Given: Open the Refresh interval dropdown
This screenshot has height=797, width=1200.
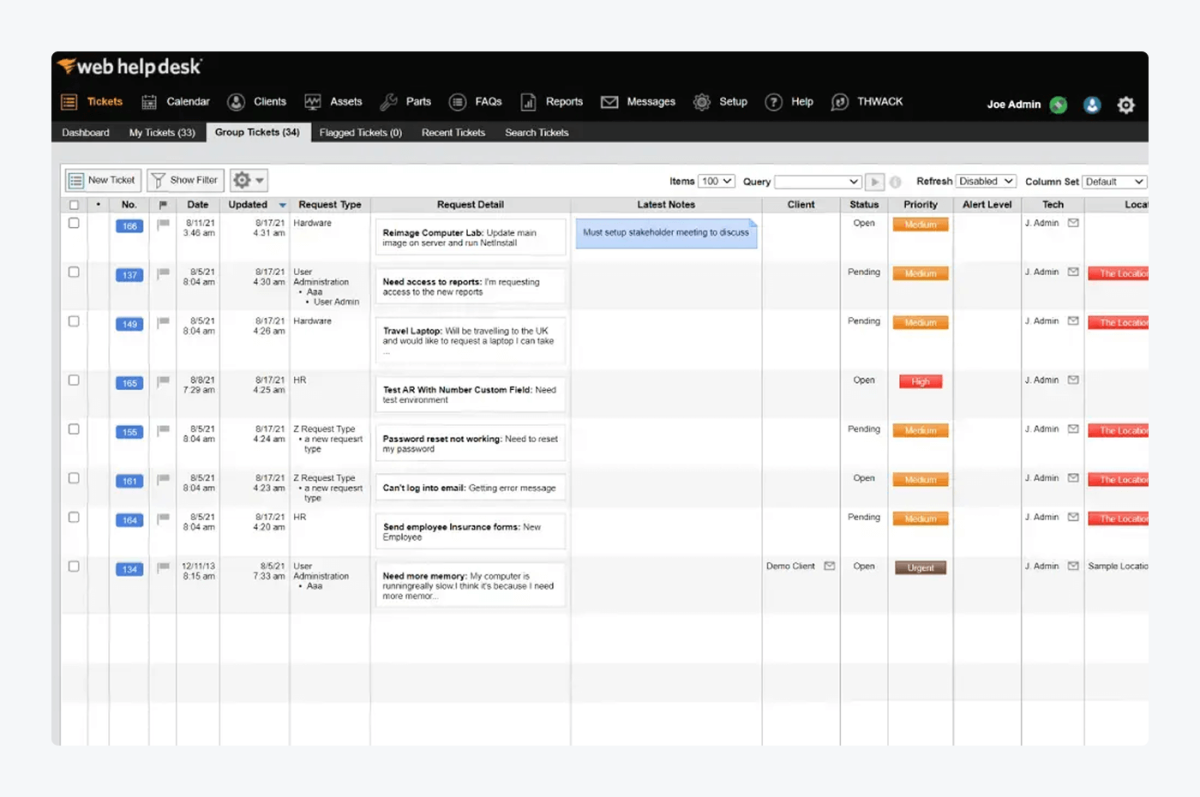Looking at the screenshot, I should click(x=986, y=181).
